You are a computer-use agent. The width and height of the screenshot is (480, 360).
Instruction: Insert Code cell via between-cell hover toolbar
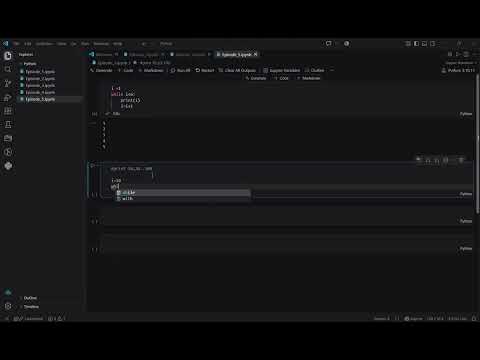pos(281,78)
